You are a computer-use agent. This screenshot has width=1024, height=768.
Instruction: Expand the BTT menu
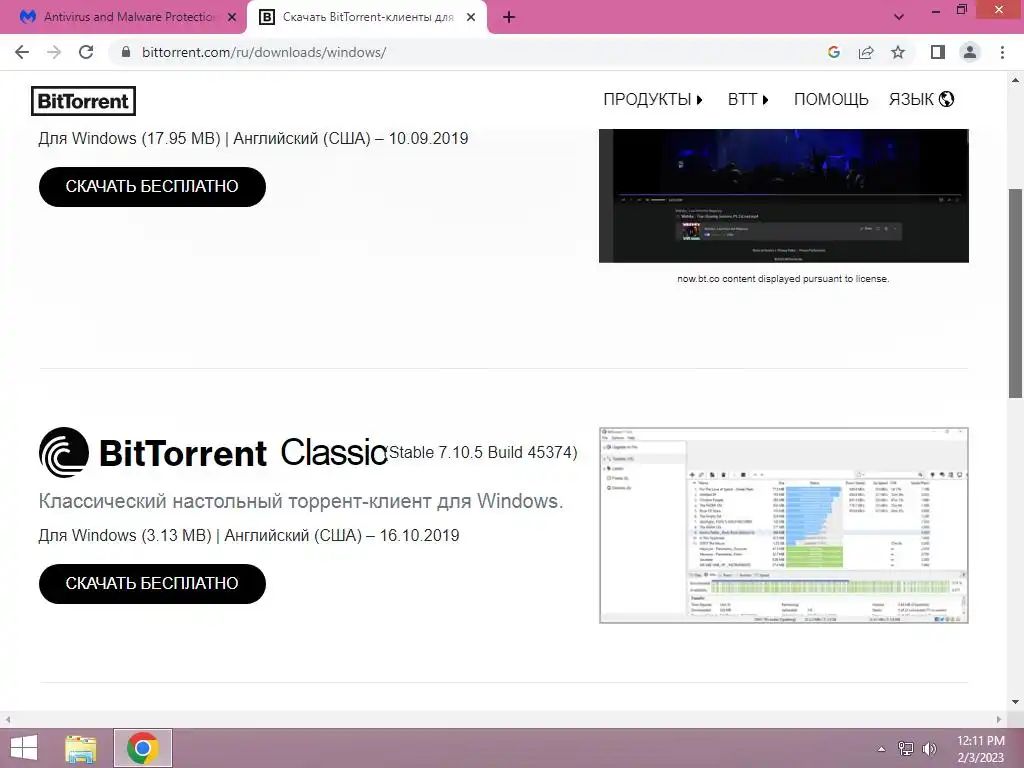[748, 99]
